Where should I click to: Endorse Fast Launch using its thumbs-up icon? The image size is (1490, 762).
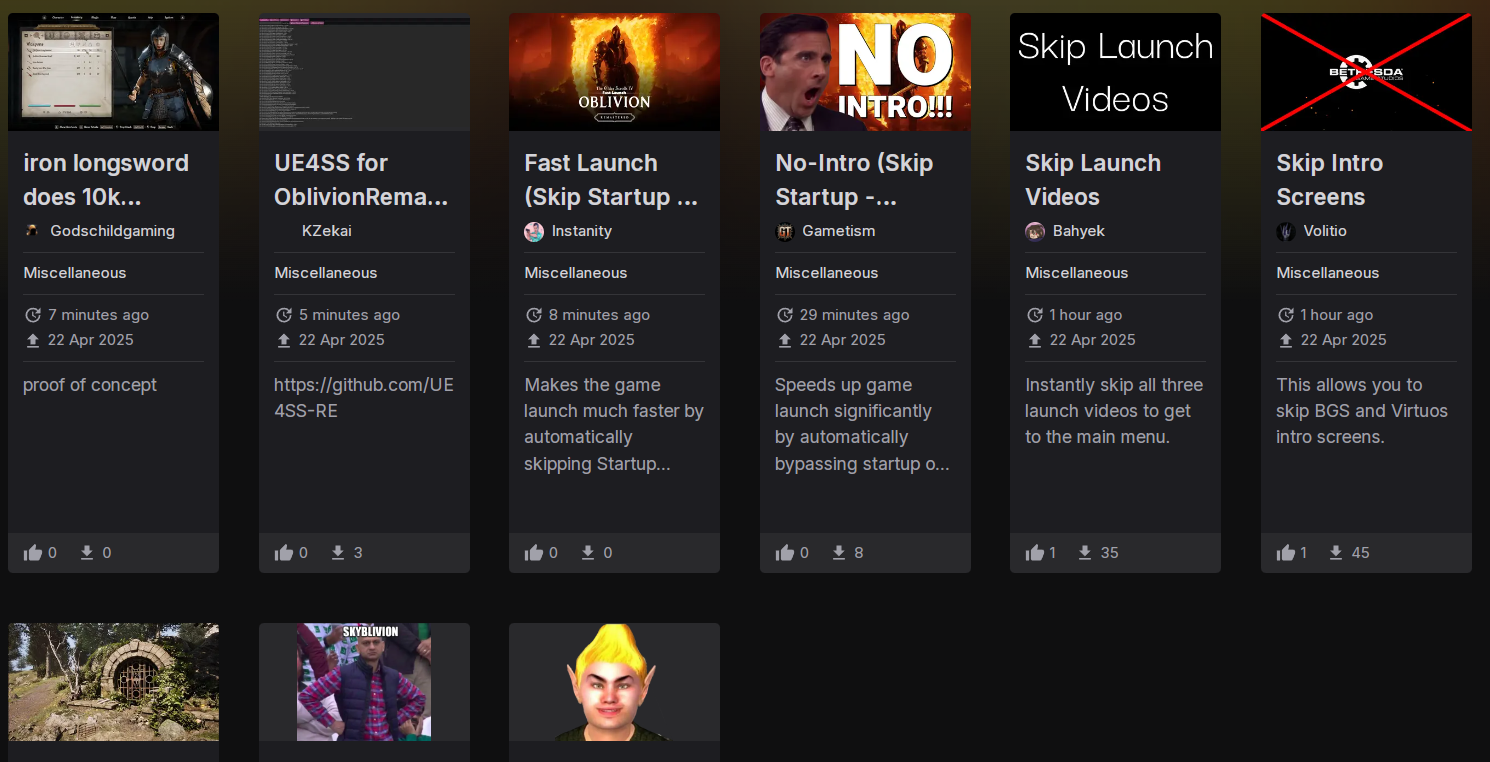(x=534, y=553)
